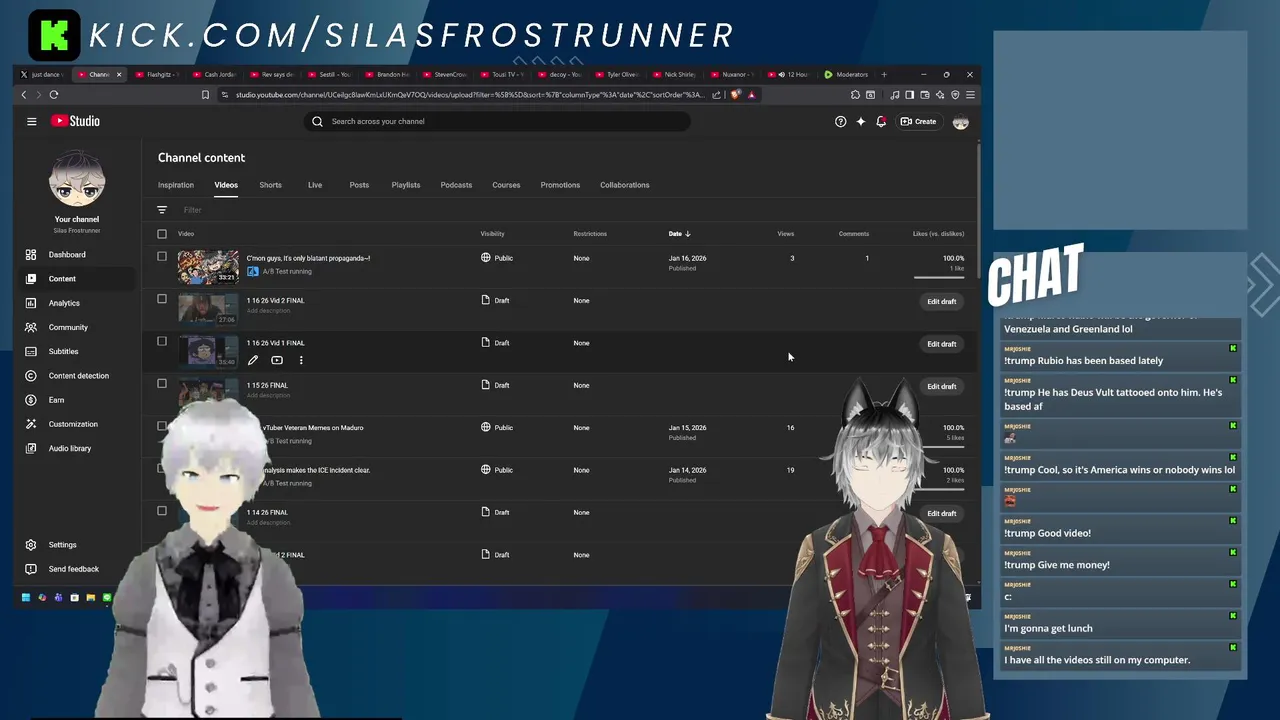The height and width of the screenshot is (720, 1280).
Task: Open the YouTube Studio hamburger menu
Action: coord(32,121)
